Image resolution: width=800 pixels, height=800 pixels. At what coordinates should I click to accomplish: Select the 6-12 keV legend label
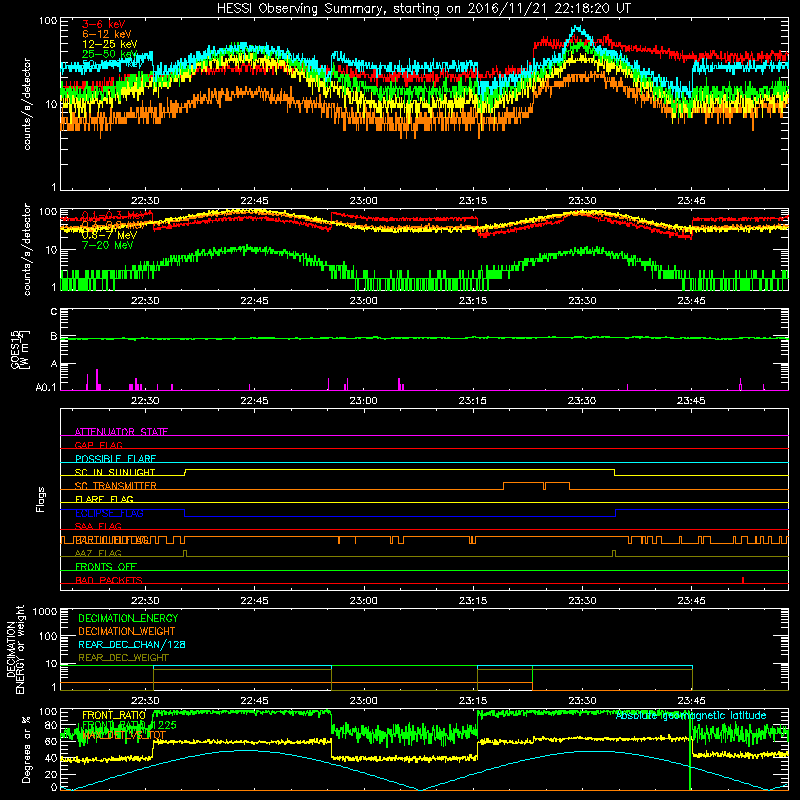point(107,34)
